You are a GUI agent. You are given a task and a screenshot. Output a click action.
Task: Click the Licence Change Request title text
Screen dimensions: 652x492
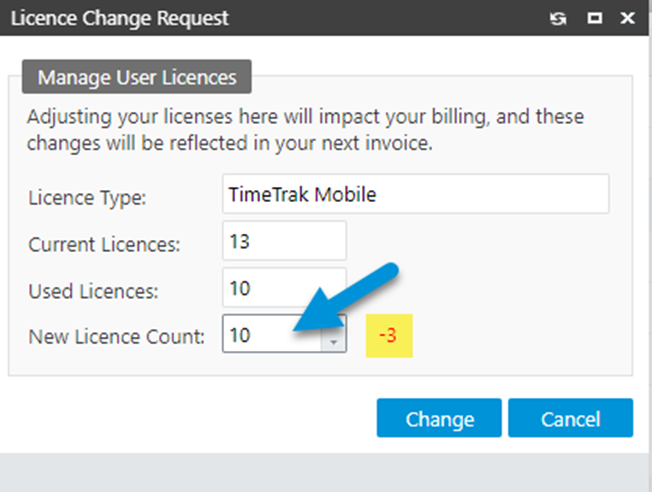[x=119, y=18]
